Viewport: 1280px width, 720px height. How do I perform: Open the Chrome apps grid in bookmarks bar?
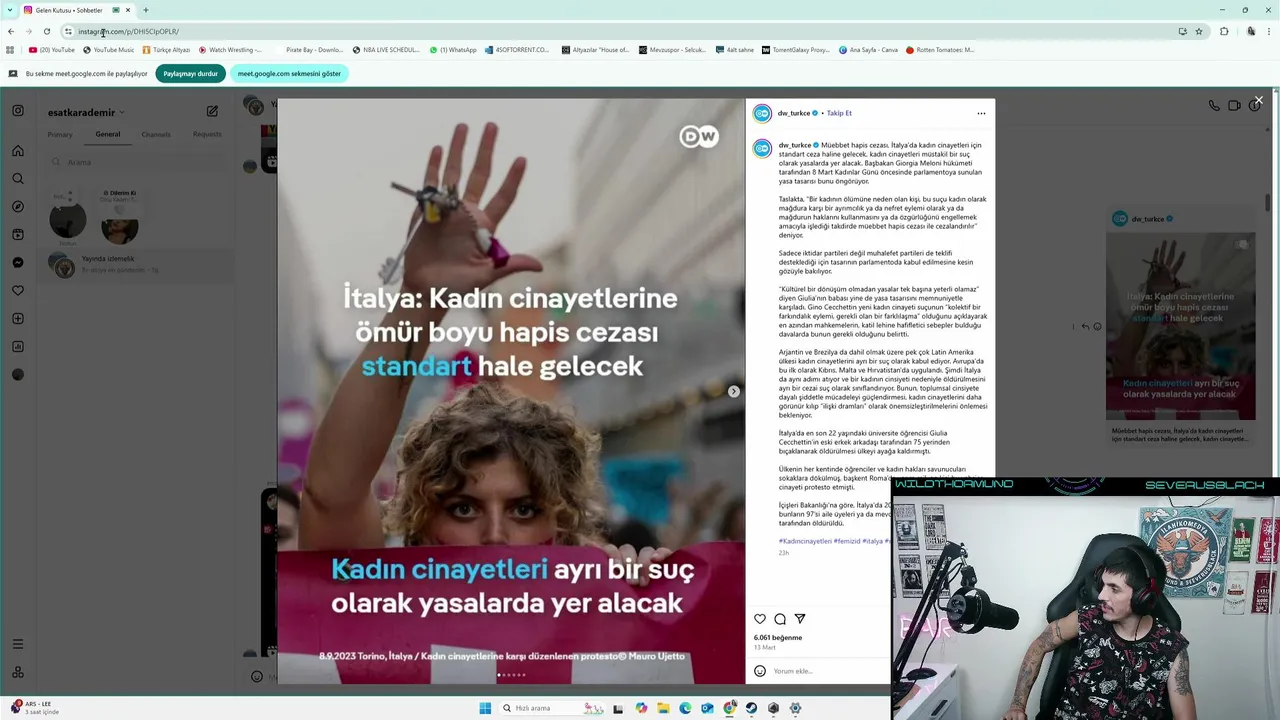tap(10, 49)
